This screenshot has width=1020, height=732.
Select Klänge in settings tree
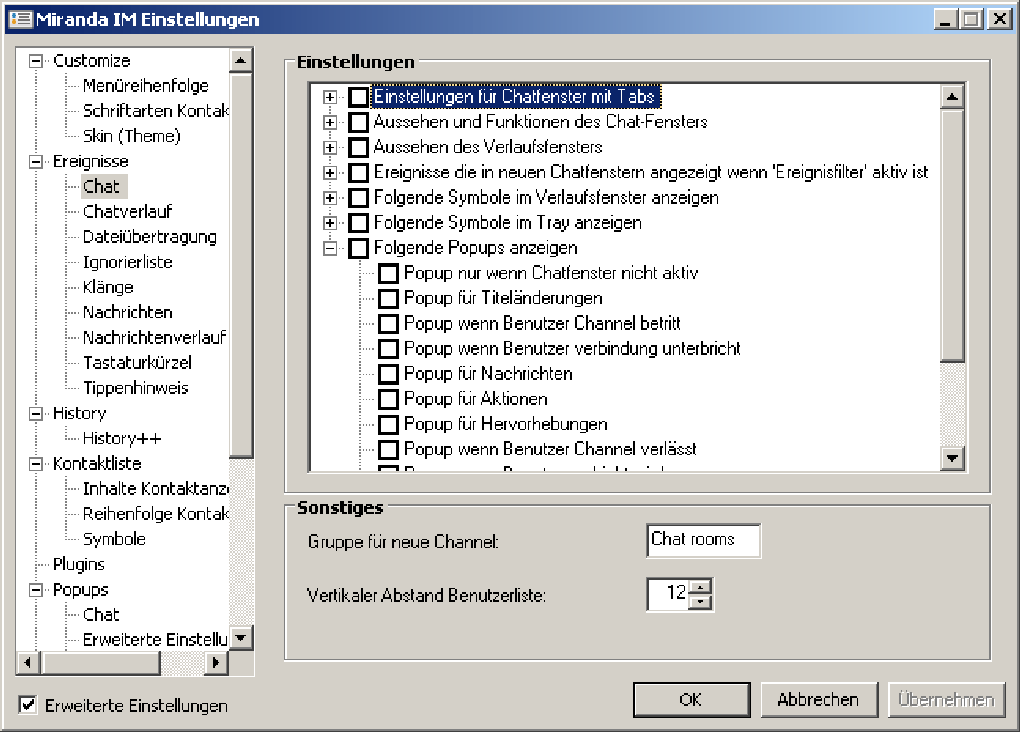coord(108,288)
